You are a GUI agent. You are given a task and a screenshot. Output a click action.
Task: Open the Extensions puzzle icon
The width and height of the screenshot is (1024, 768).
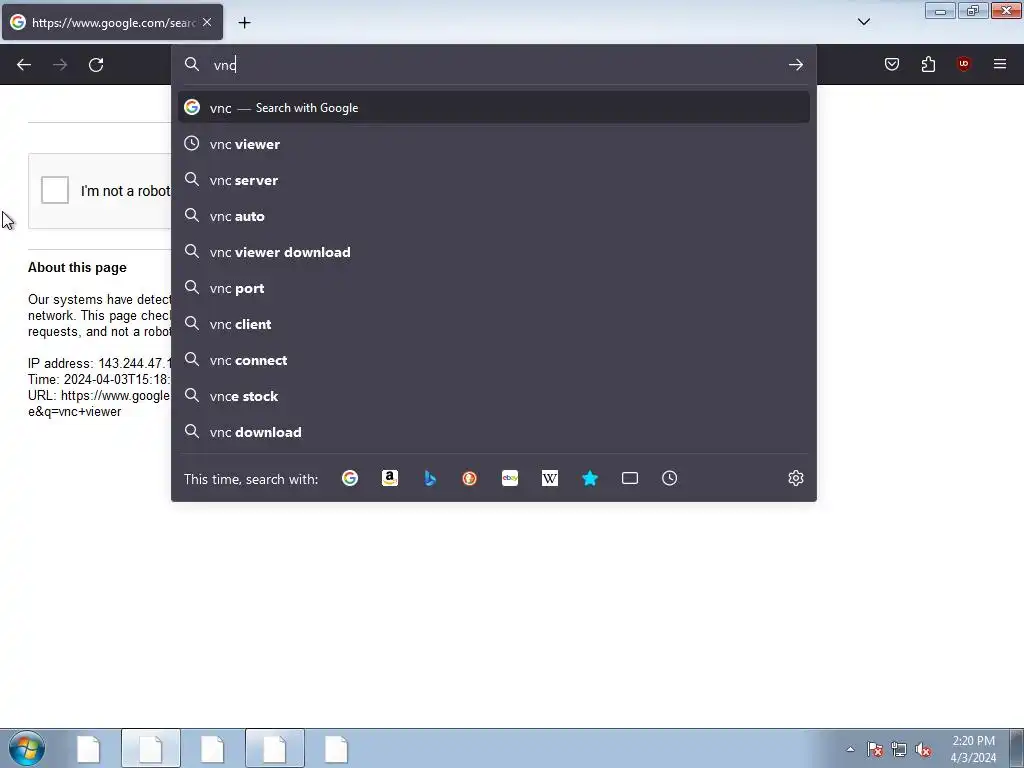[928, 64]
